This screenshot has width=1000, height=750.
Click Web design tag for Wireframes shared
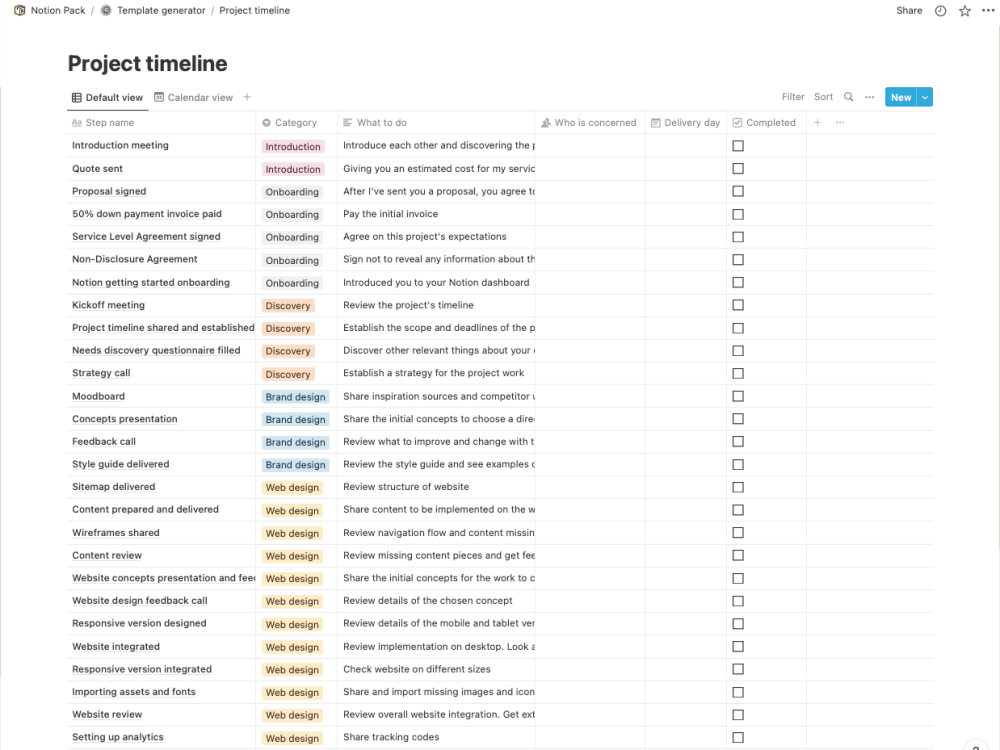click(x=292, y=533)
